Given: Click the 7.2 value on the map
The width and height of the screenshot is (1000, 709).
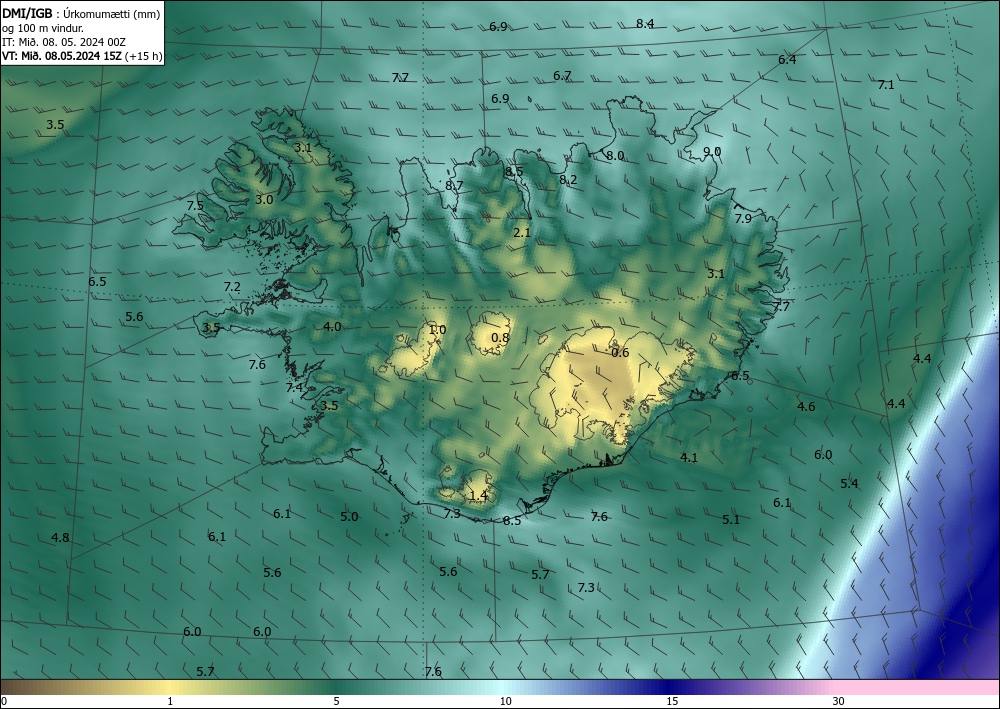Looking at the screenshot, I should pos(232,287).
